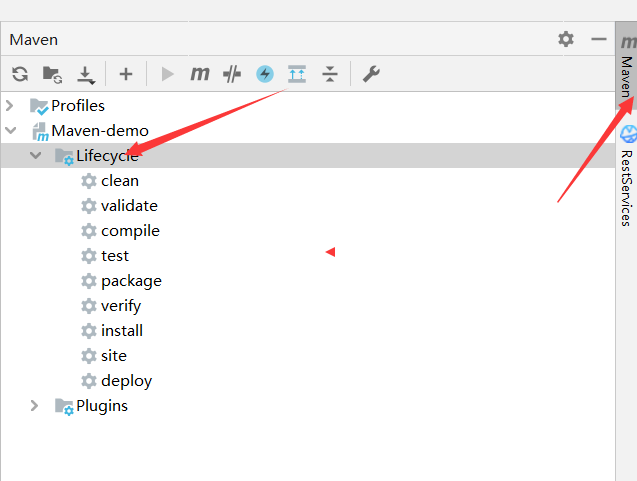Select the package lifecycle goal
Viewport: 637px width, 481px height.
(308, 281)
